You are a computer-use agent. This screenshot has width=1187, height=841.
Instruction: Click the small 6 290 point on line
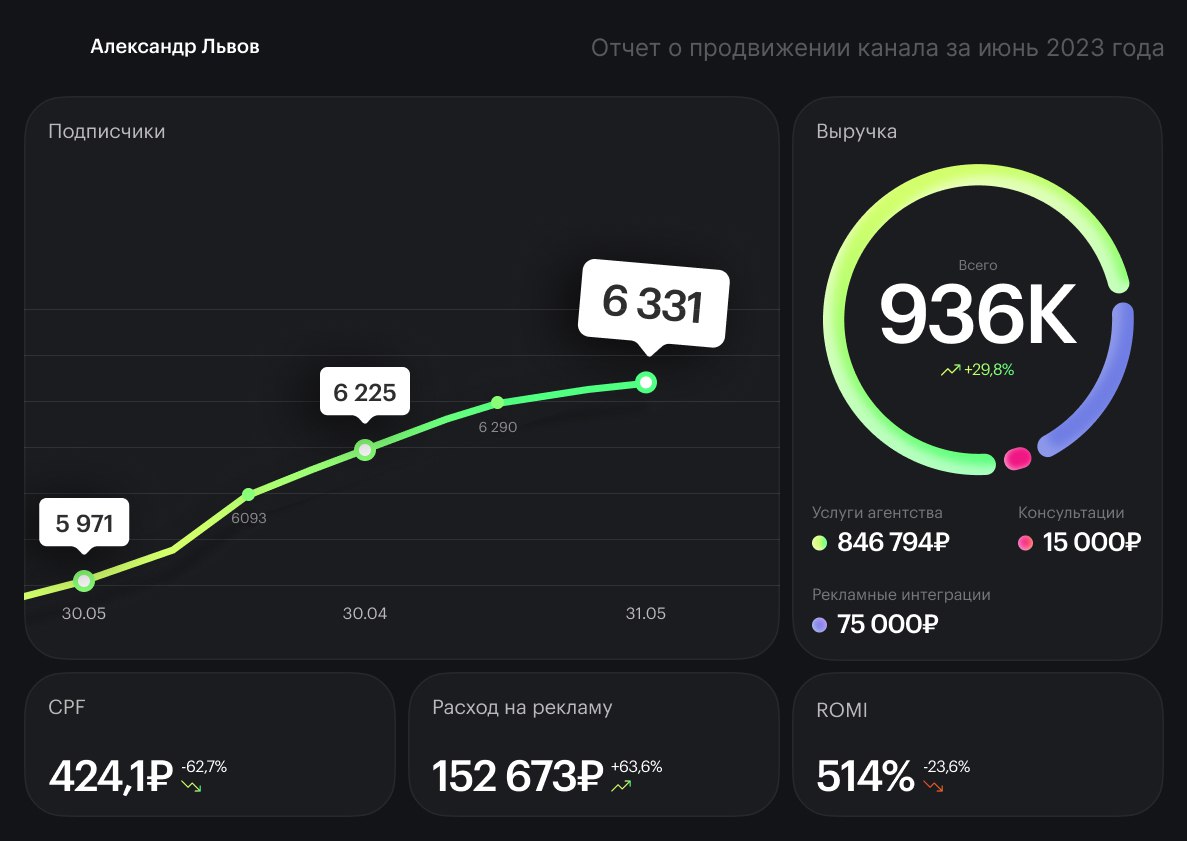(497, 403)
